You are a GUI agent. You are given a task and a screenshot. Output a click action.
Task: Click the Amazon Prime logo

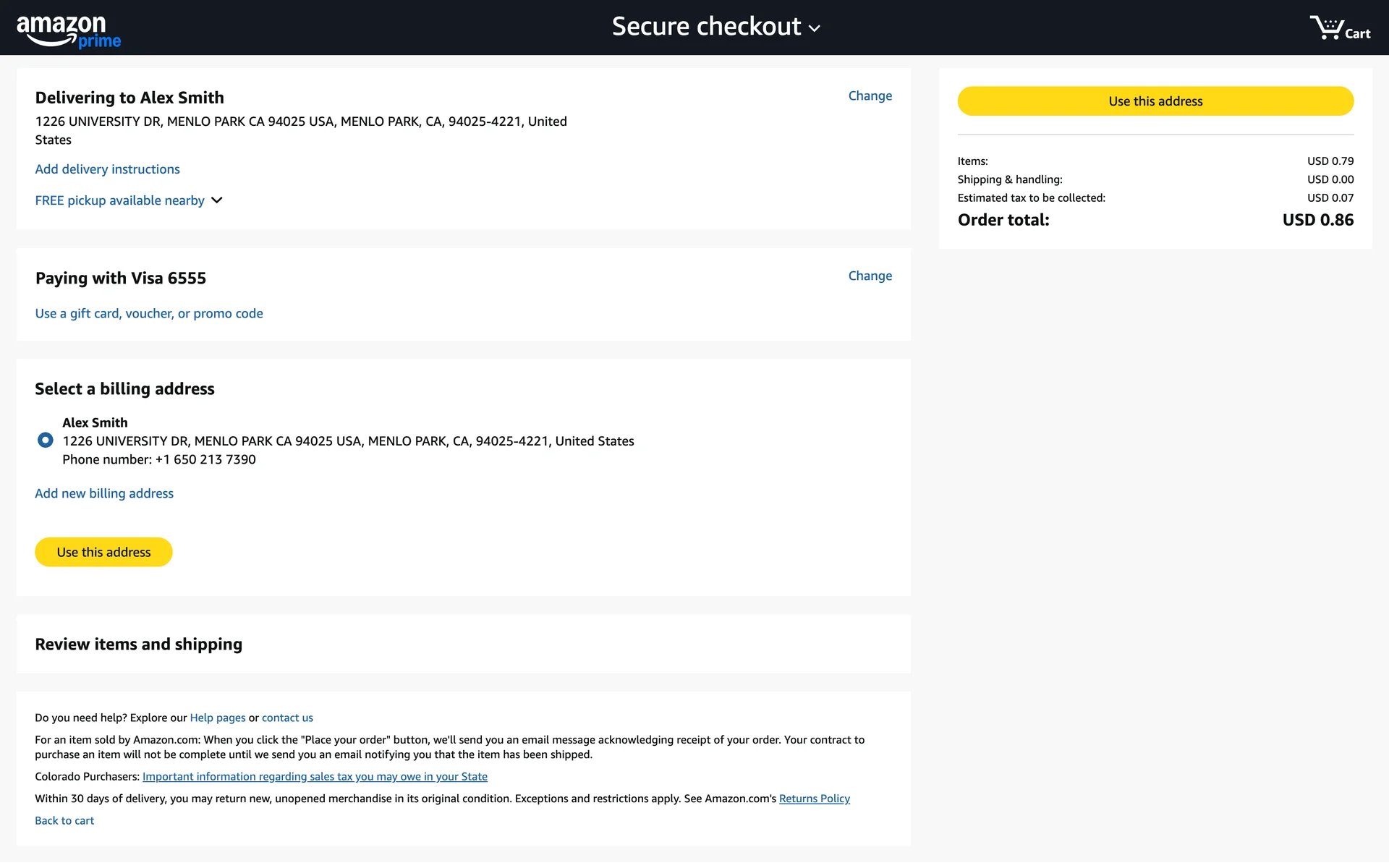pyautogui.click(x=69, y=32)
